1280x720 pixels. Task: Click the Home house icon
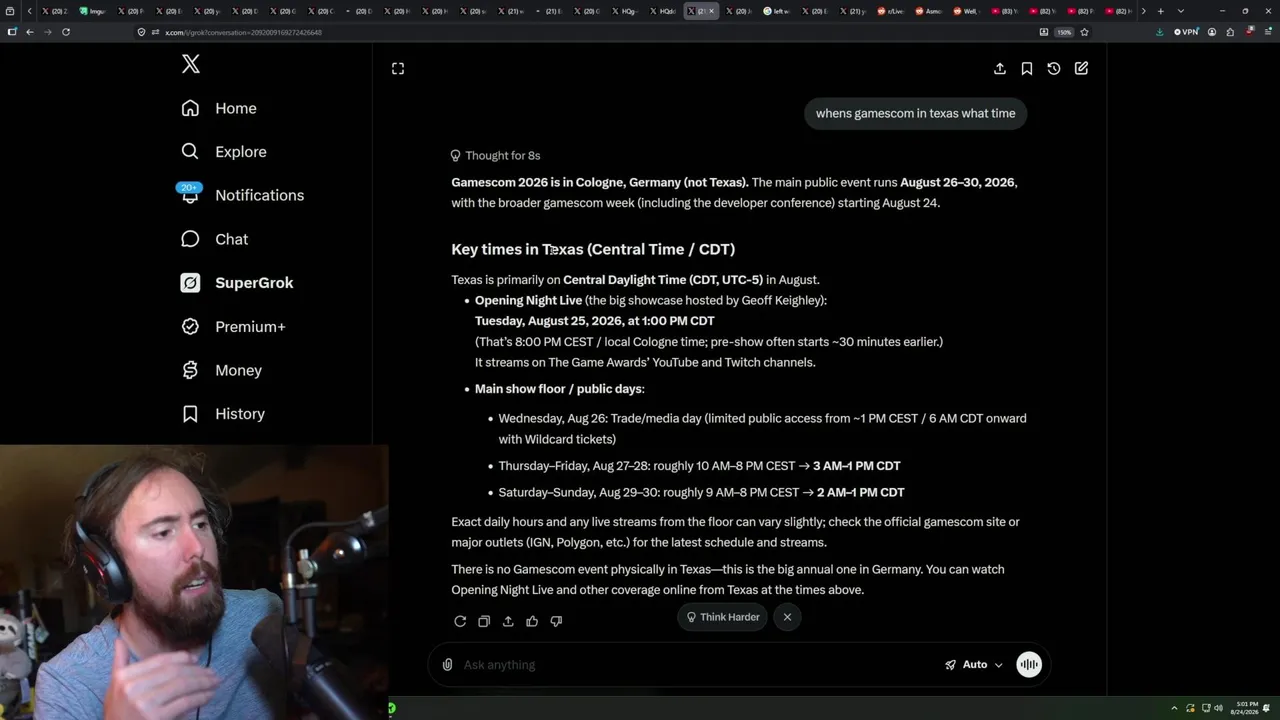click(190, 108)
